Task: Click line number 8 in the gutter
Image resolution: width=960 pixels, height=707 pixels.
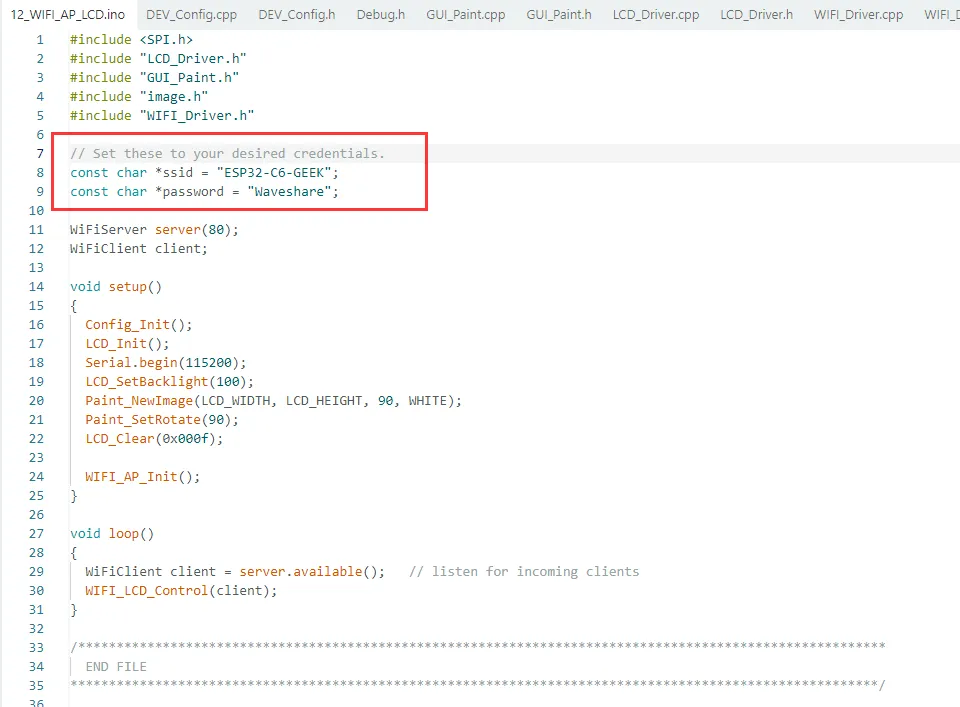Action: click(x=40, y=173)
